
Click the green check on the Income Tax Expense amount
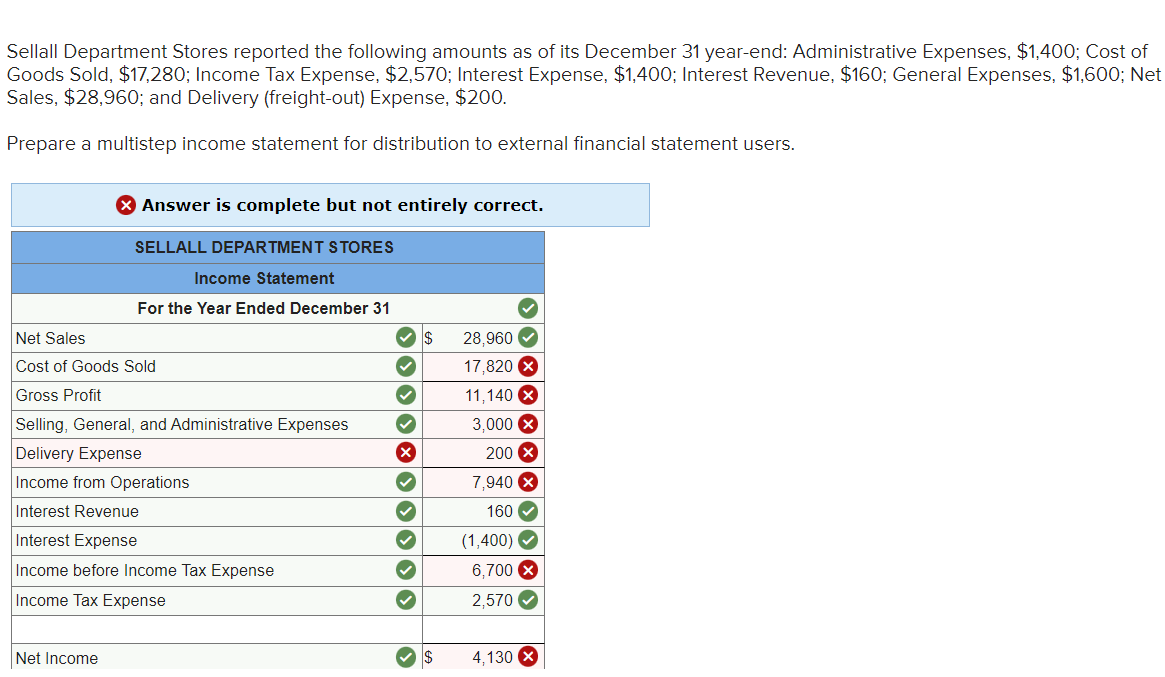[530, 600]
